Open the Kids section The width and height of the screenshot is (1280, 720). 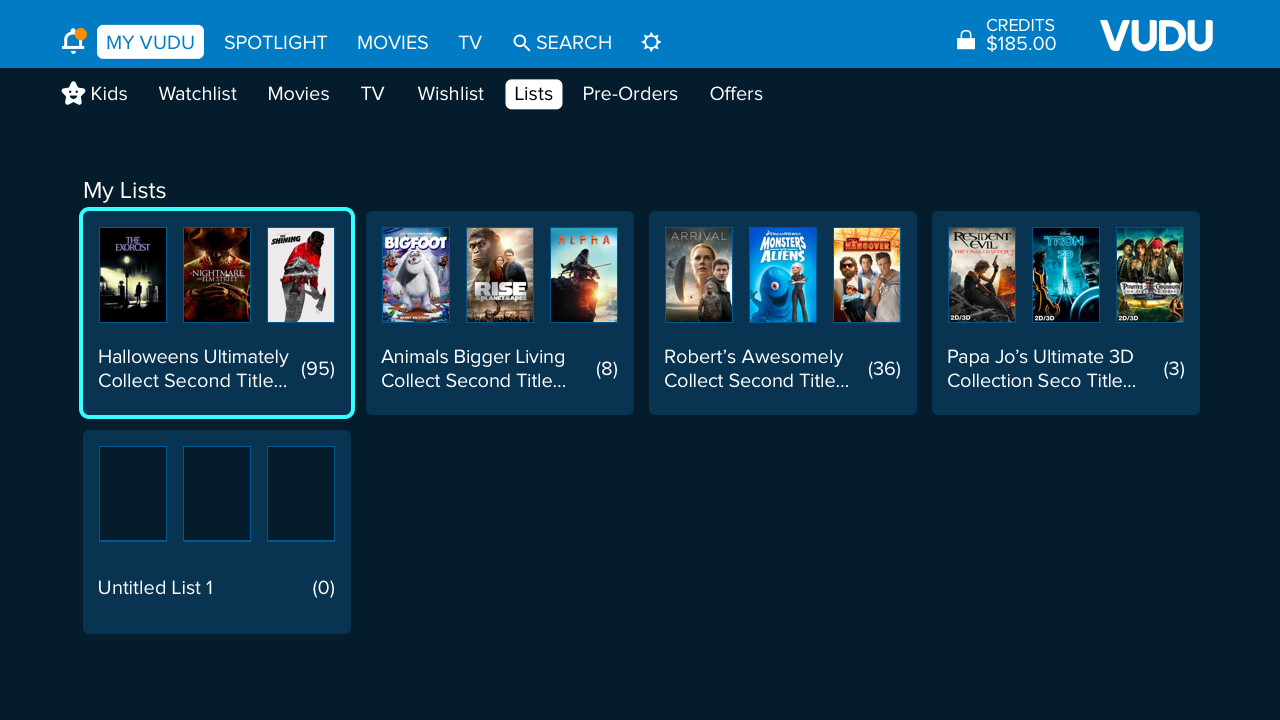tap(94, 94)
